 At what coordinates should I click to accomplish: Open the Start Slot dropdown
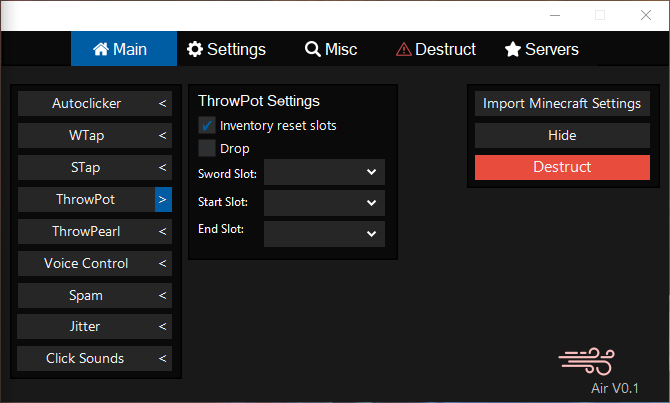[324, 203]
